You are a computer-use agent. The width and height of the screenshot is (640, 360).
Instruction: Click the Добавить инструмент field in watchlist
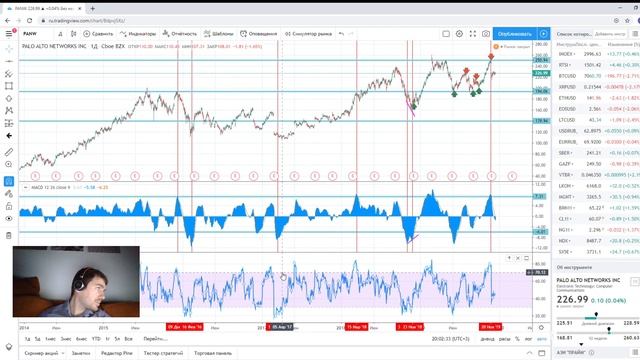click(x=610, y=34)
